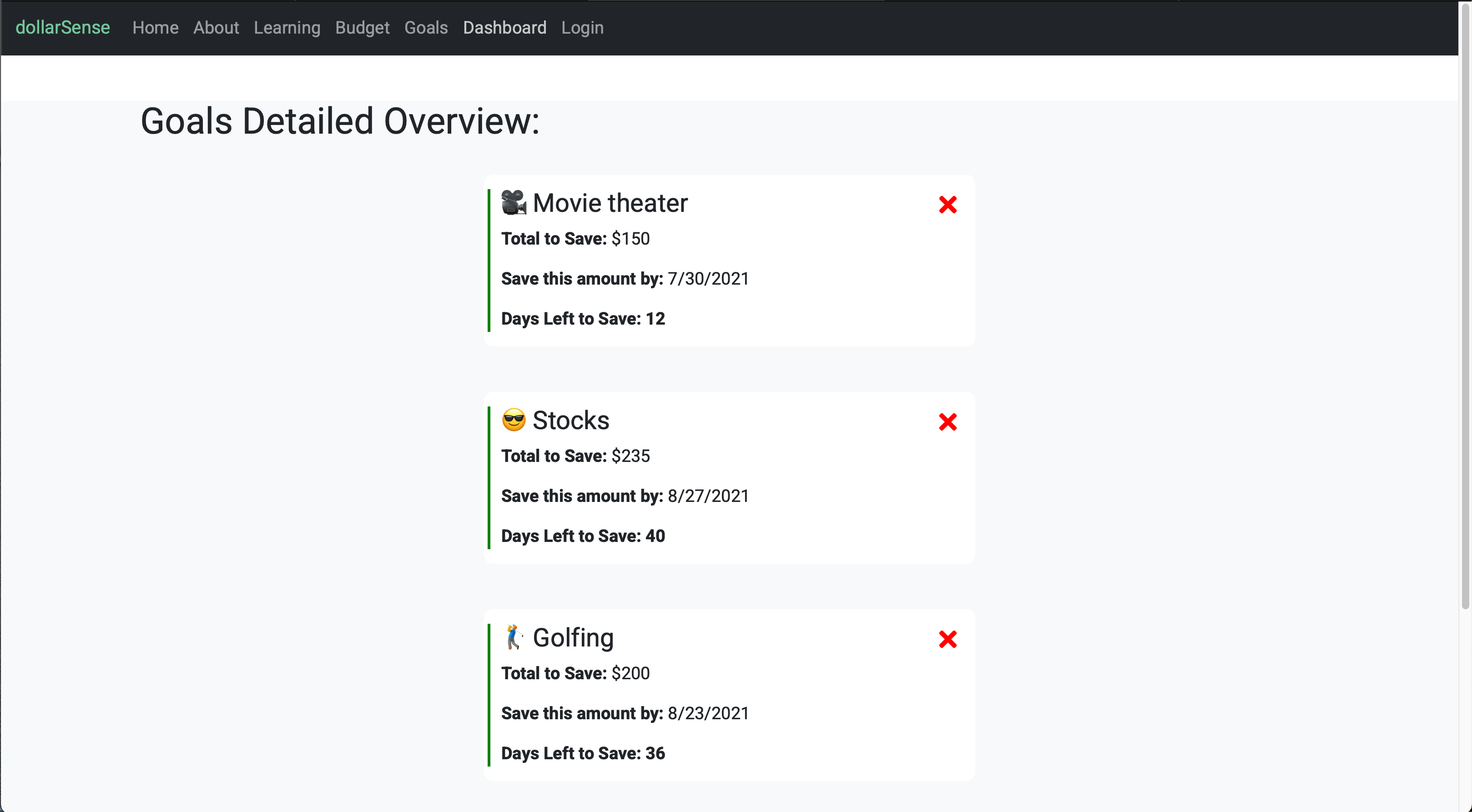Remove the Stocks goal with red X
The image size is (1472, 812).
point(948,422)
